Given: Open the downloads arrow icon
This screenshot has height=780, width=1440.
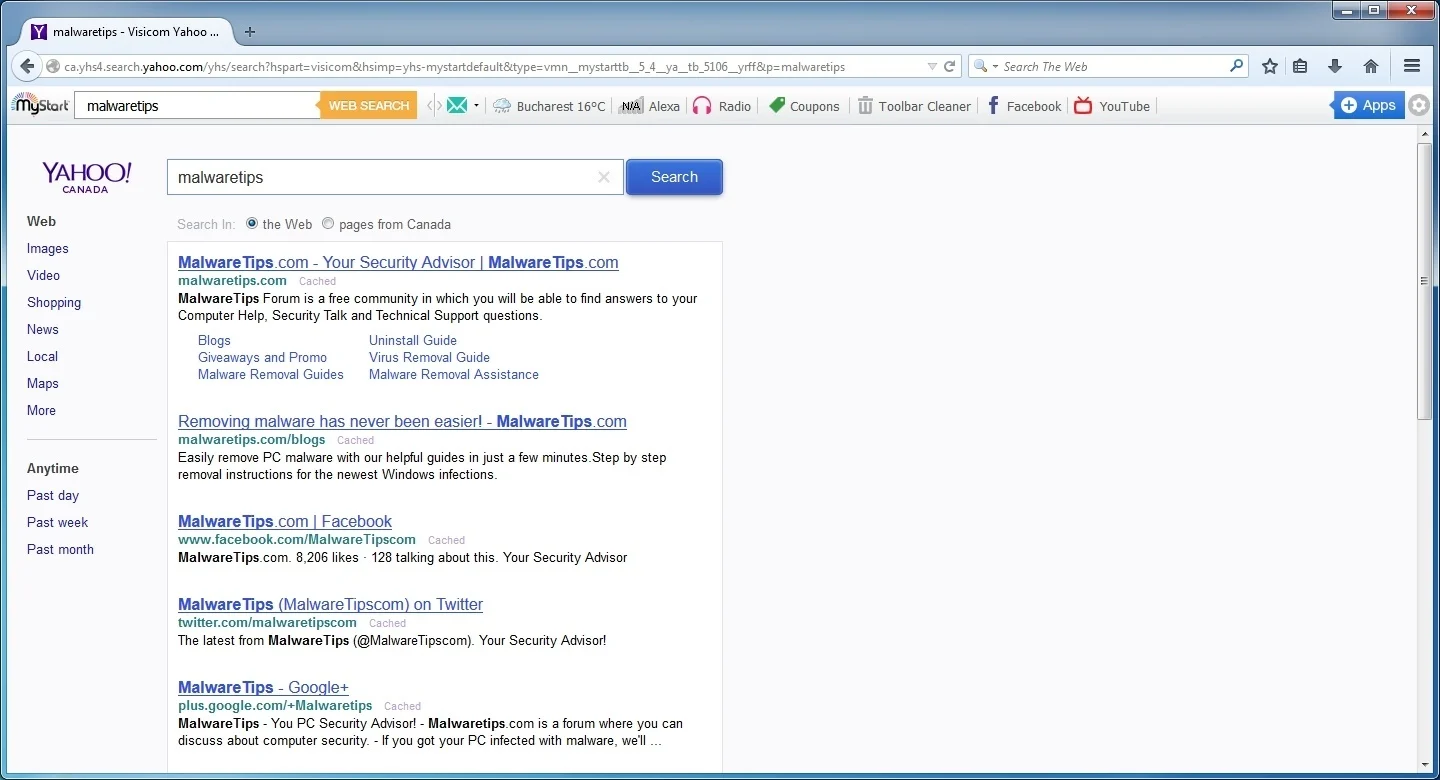Looking at the screenshot, I should click(1335, 66).
